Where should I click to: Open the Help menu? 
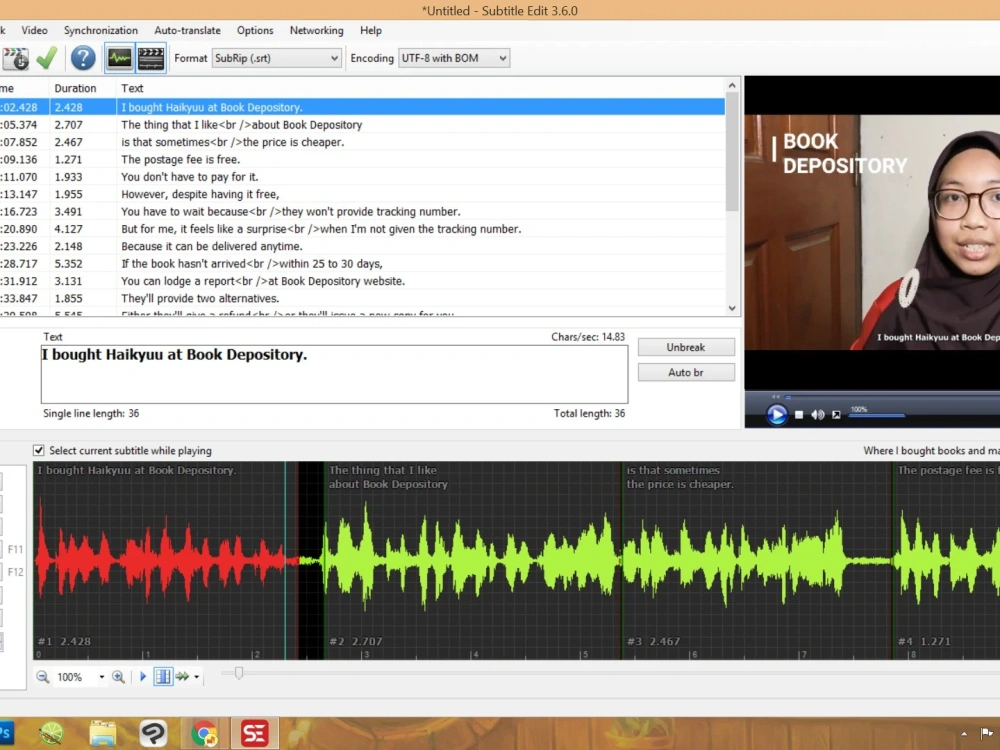tap(371, 30)
